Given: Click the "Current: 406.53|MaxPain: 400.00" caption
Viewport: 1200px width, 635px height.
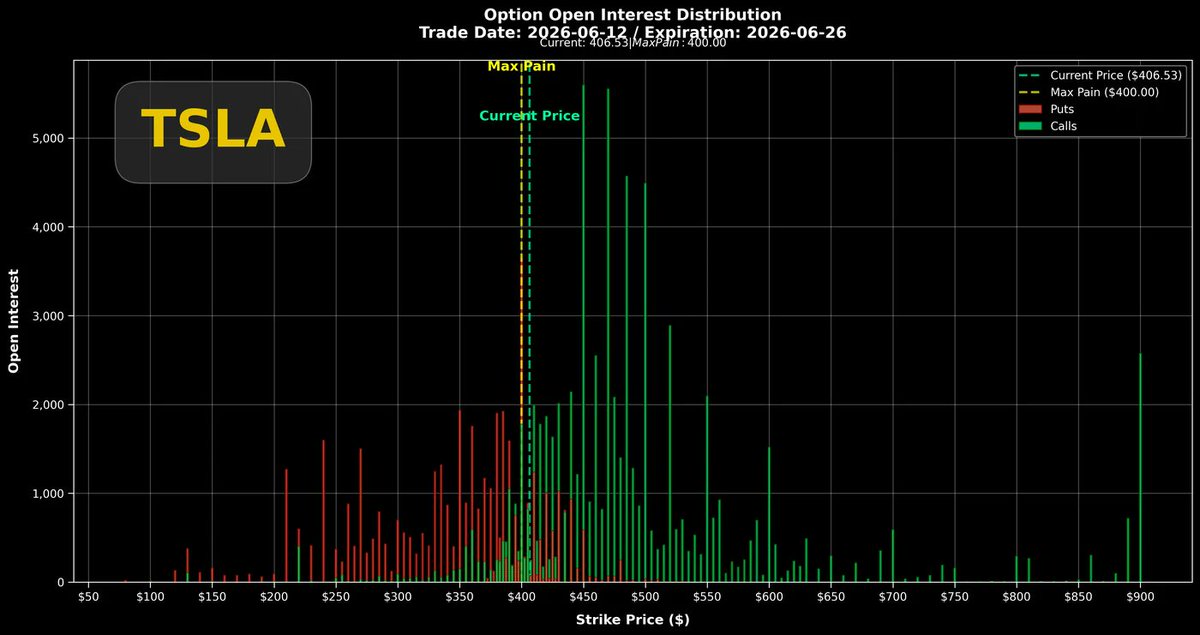Looking at the screenshot, I should pyautogui.click(x=633, y=43).
